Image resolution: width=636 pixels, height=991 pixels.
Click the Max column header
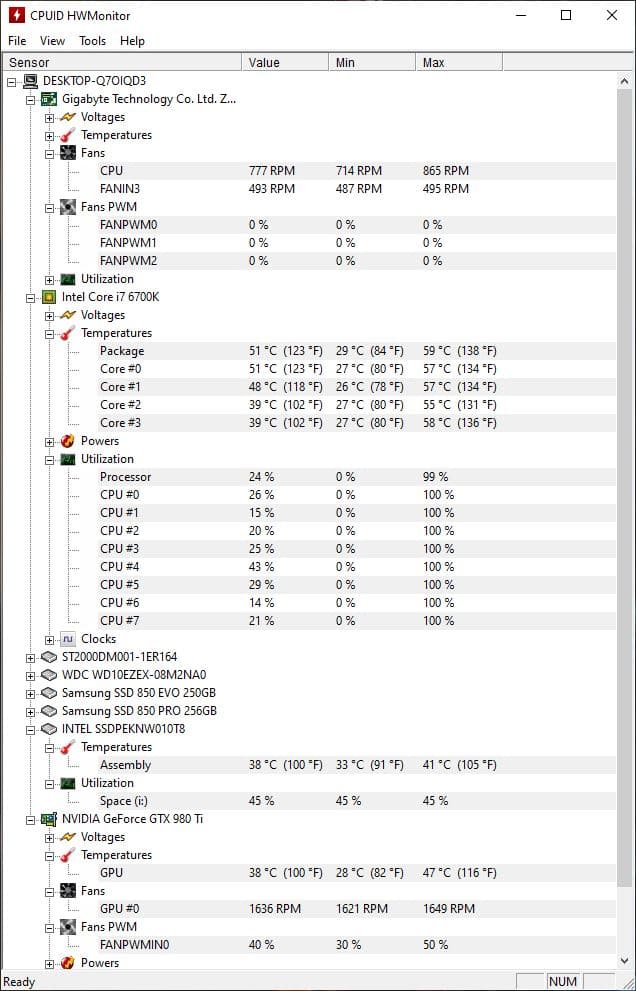pyautogui.click(x=458, y=62)
